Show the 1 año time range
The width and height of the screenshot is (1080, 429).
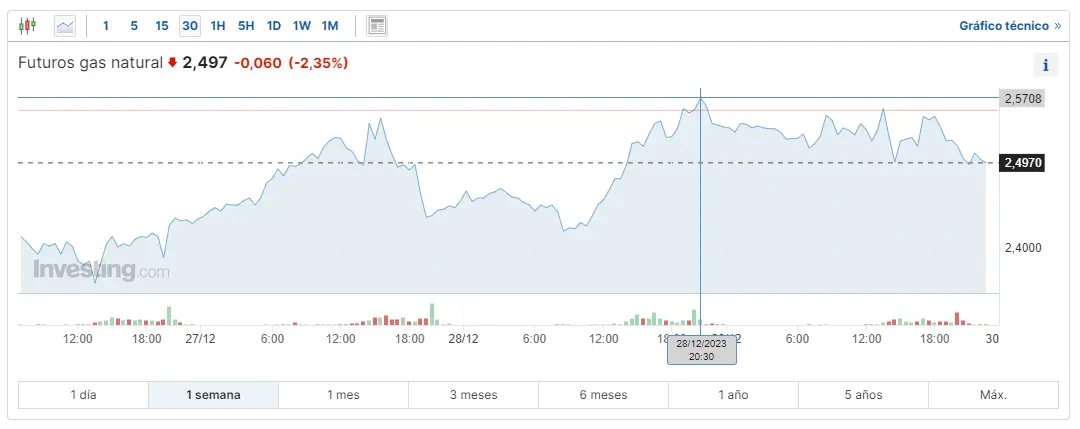click(733, 395)
